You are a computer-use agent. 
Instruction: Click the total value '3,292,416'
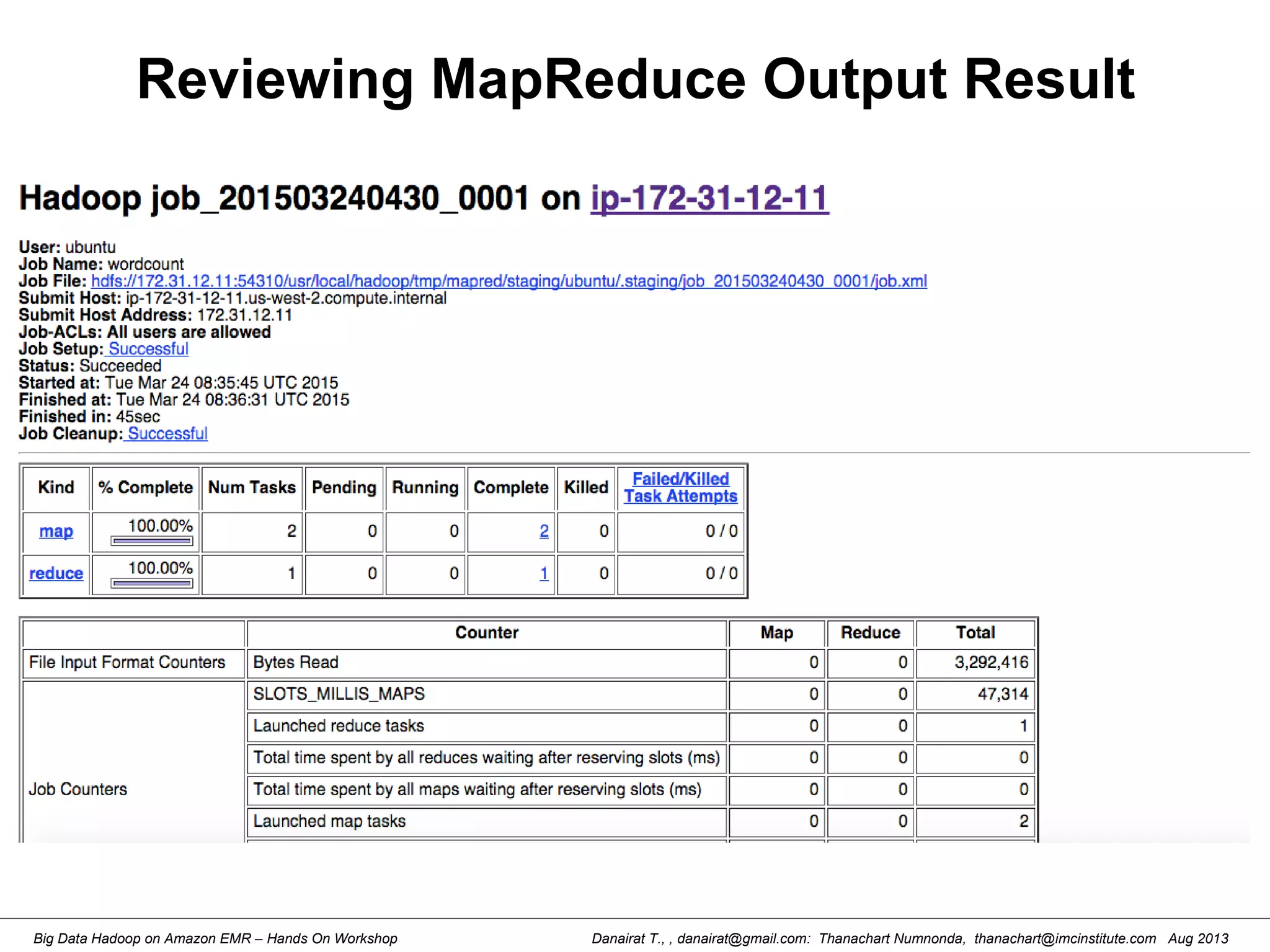tap(992, 663)
